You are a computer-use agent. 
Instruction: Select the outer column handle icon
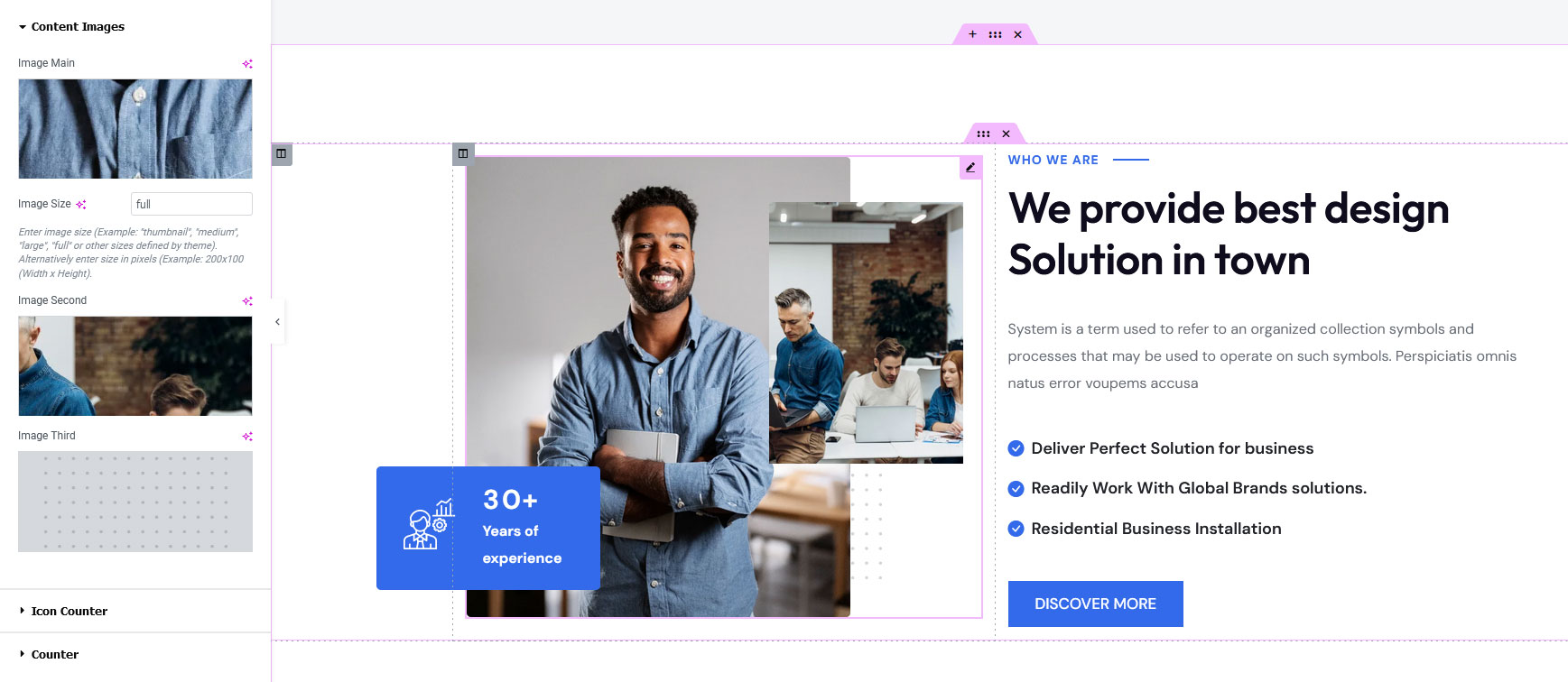pos(282,153)
